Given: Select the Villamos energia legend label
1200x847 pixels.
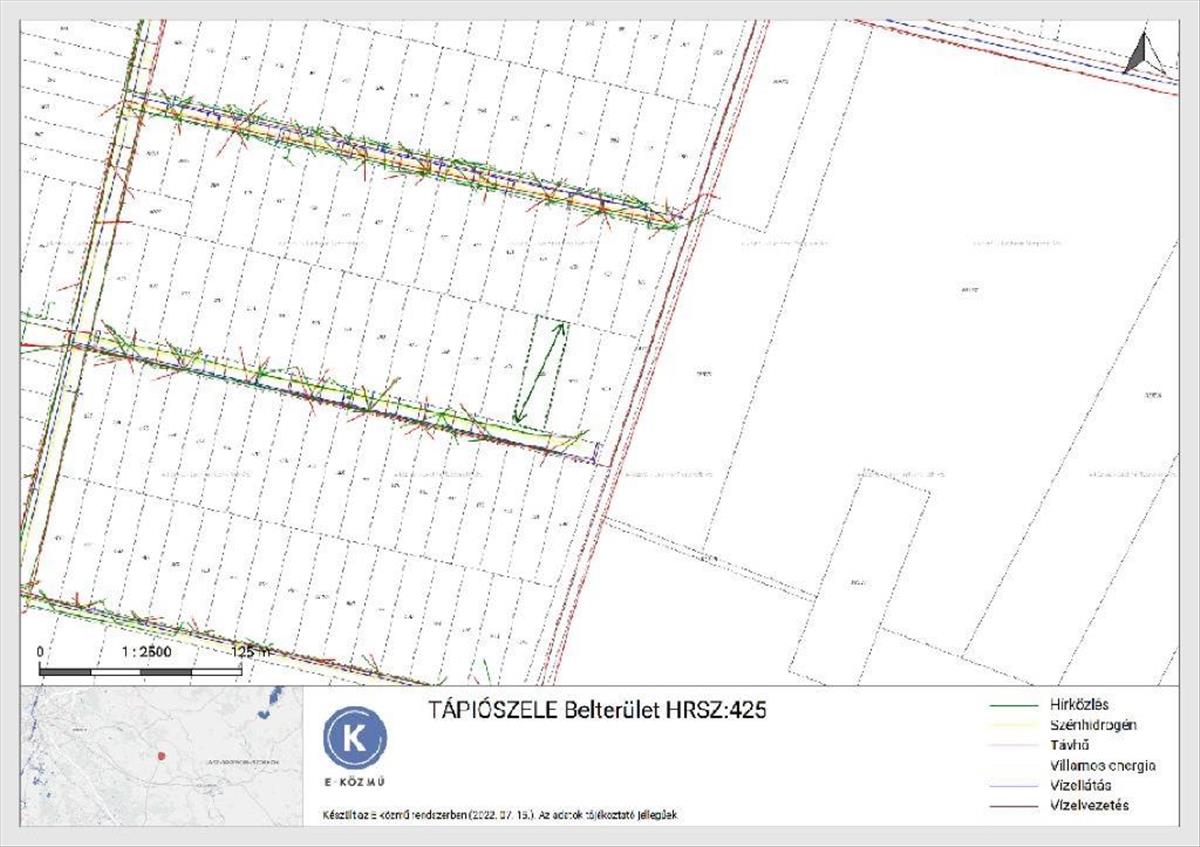Looking at the screenshot, I should coord(1103,765).
